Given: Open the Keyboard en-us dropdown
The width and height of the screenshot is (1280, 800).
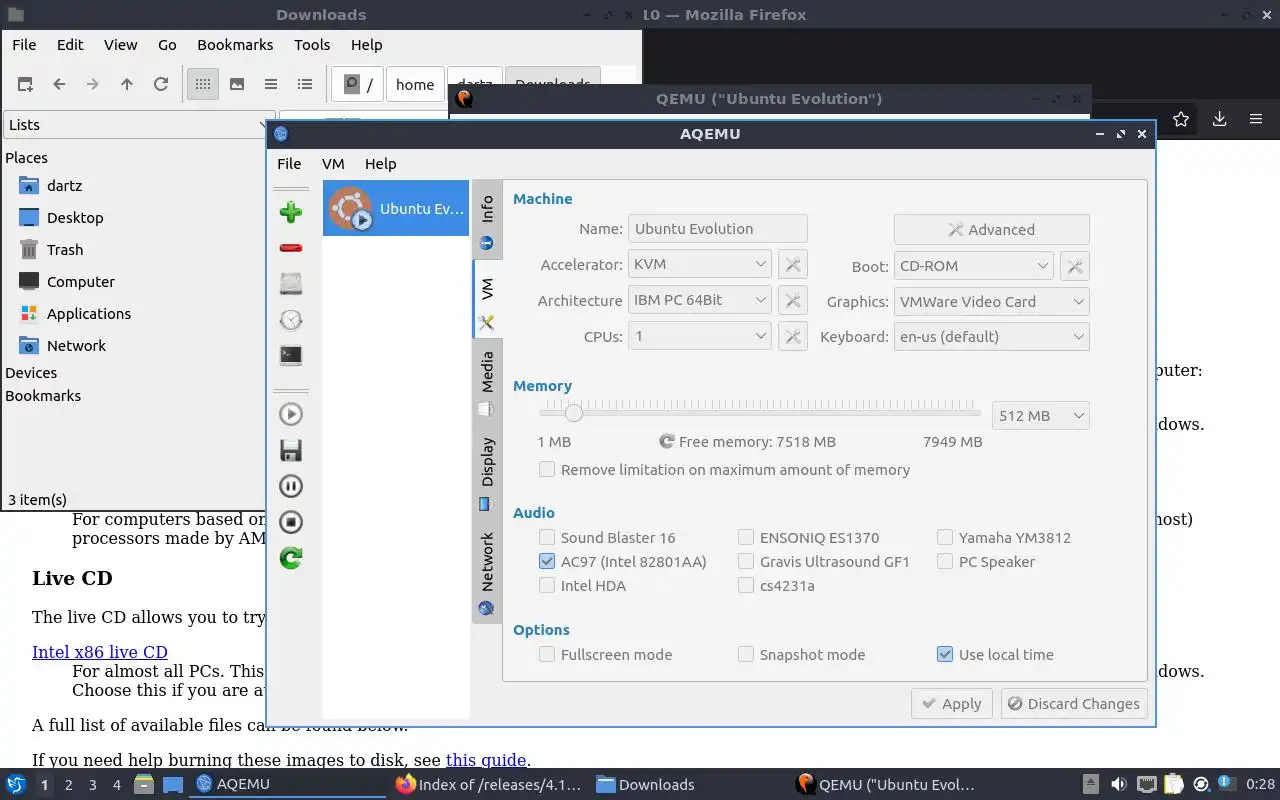Looking at the screenshot, I should tap(991, 337).
